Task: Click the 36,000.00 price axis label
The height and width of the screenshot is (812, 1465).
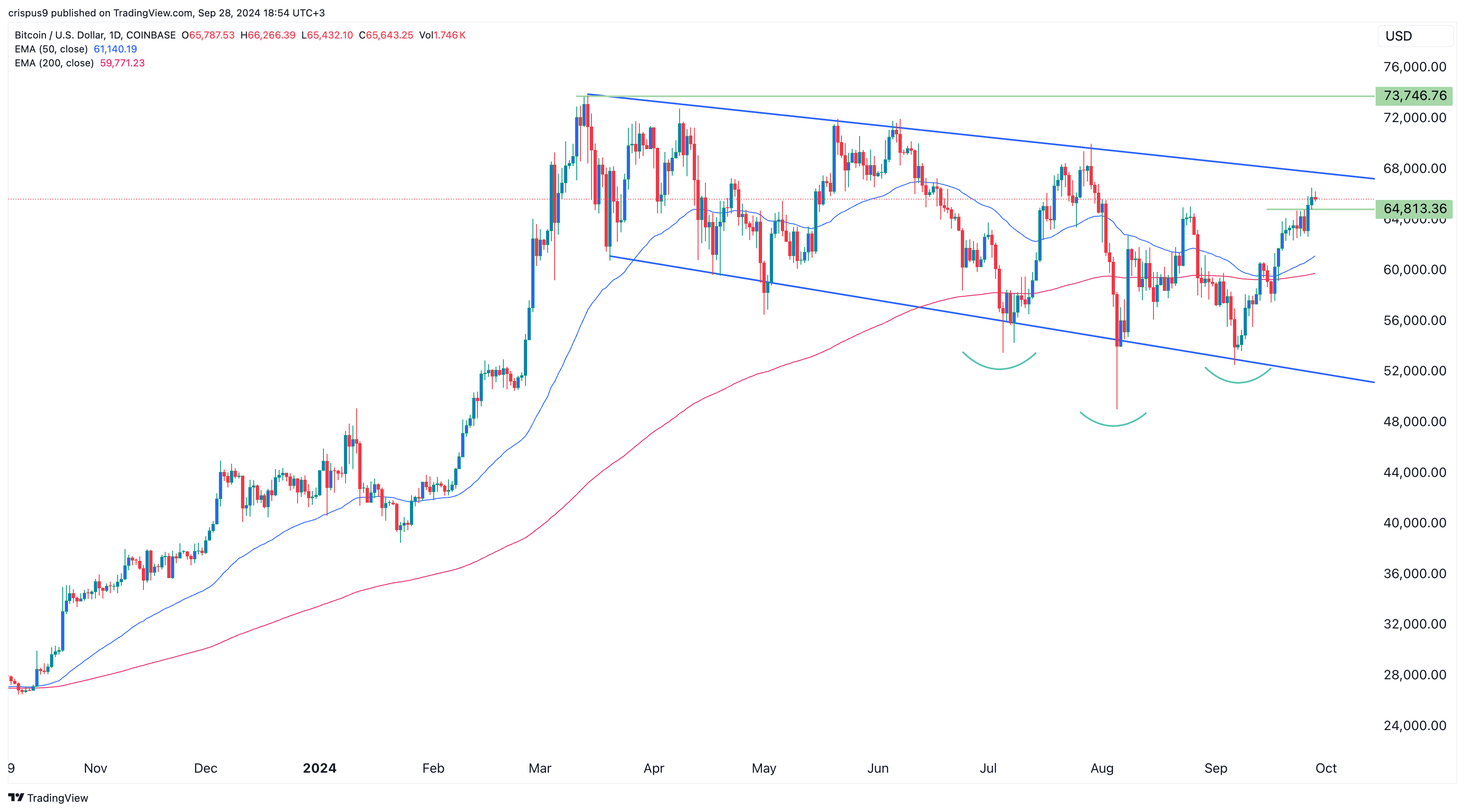Action: point(1415,573)
